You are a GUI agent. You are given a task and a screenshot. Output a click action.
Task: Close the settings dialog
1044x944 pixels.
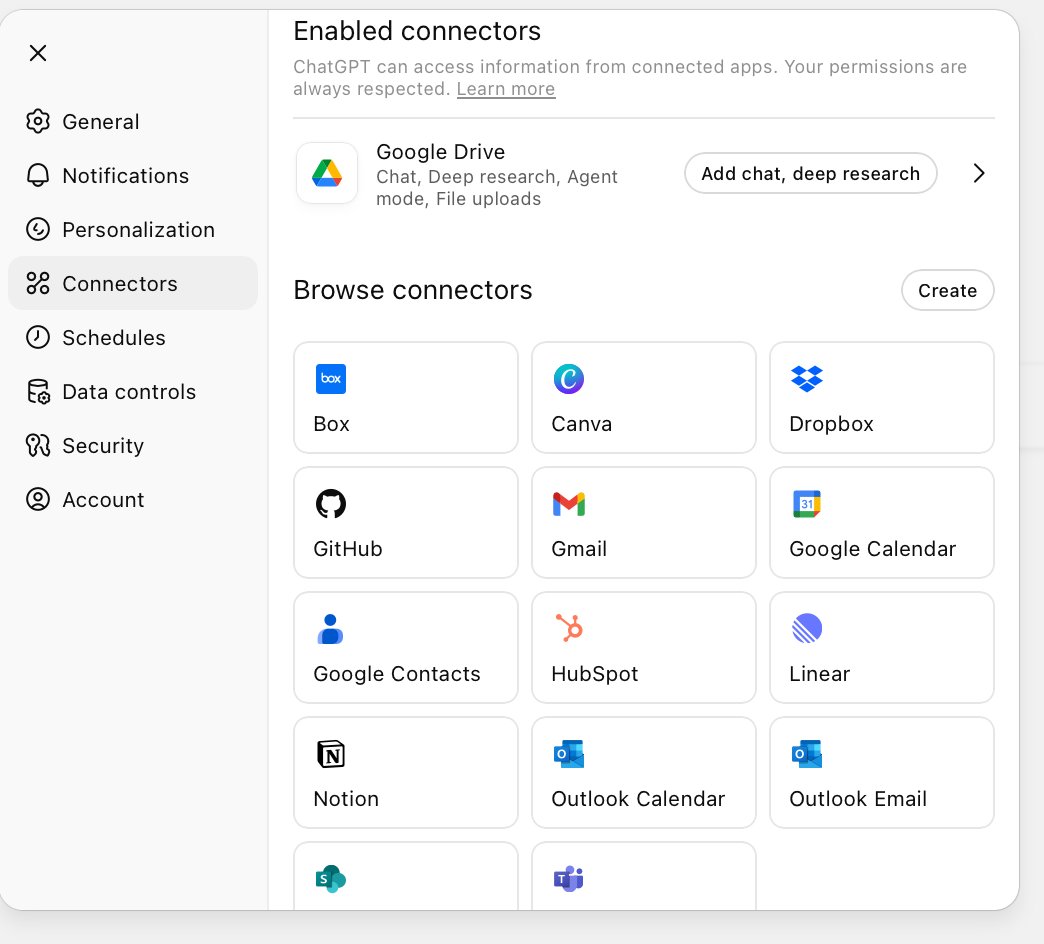tap(38, 53)
